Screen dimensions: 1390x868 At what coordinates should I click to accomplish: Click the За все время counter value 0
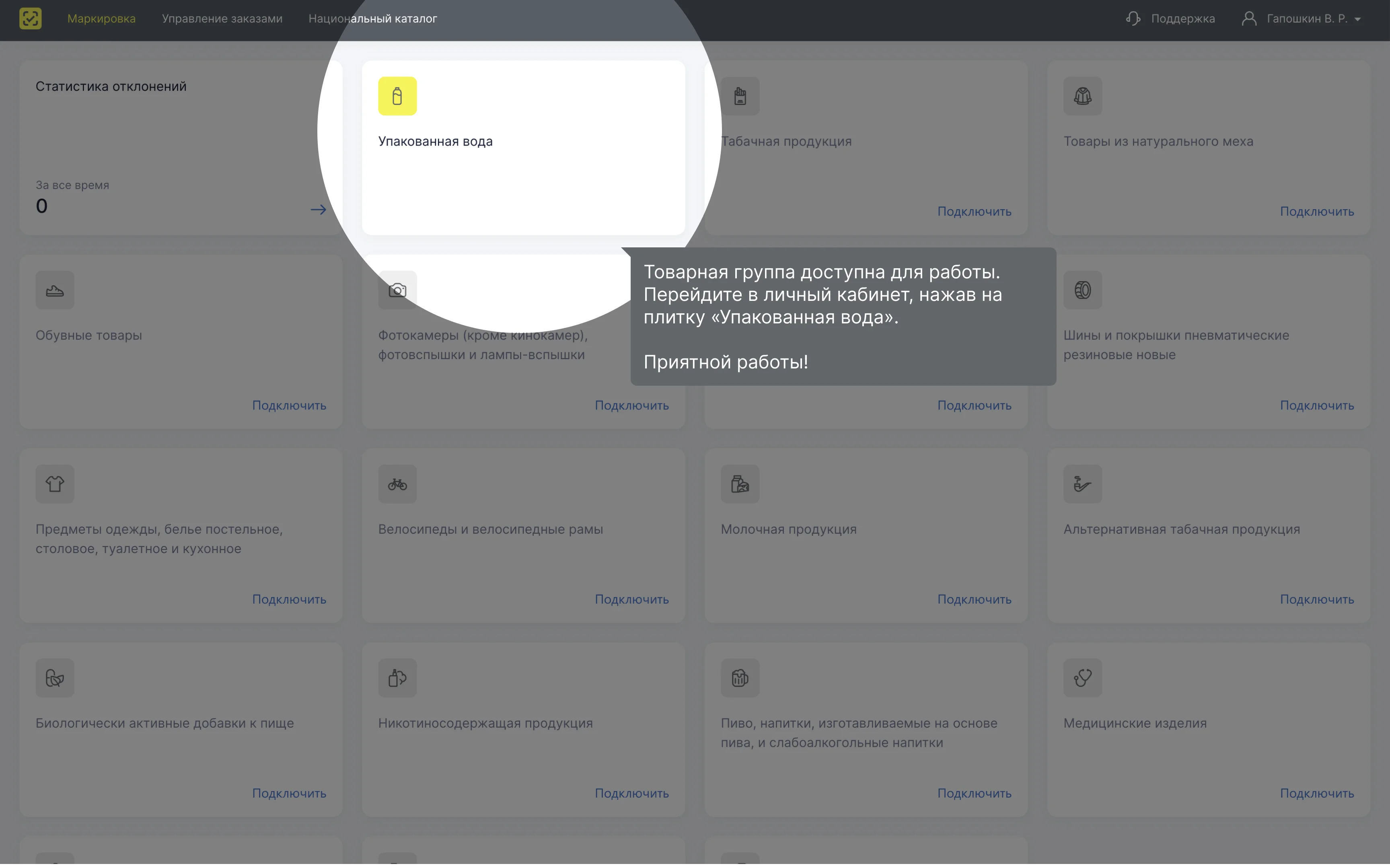tap(41, 206)
